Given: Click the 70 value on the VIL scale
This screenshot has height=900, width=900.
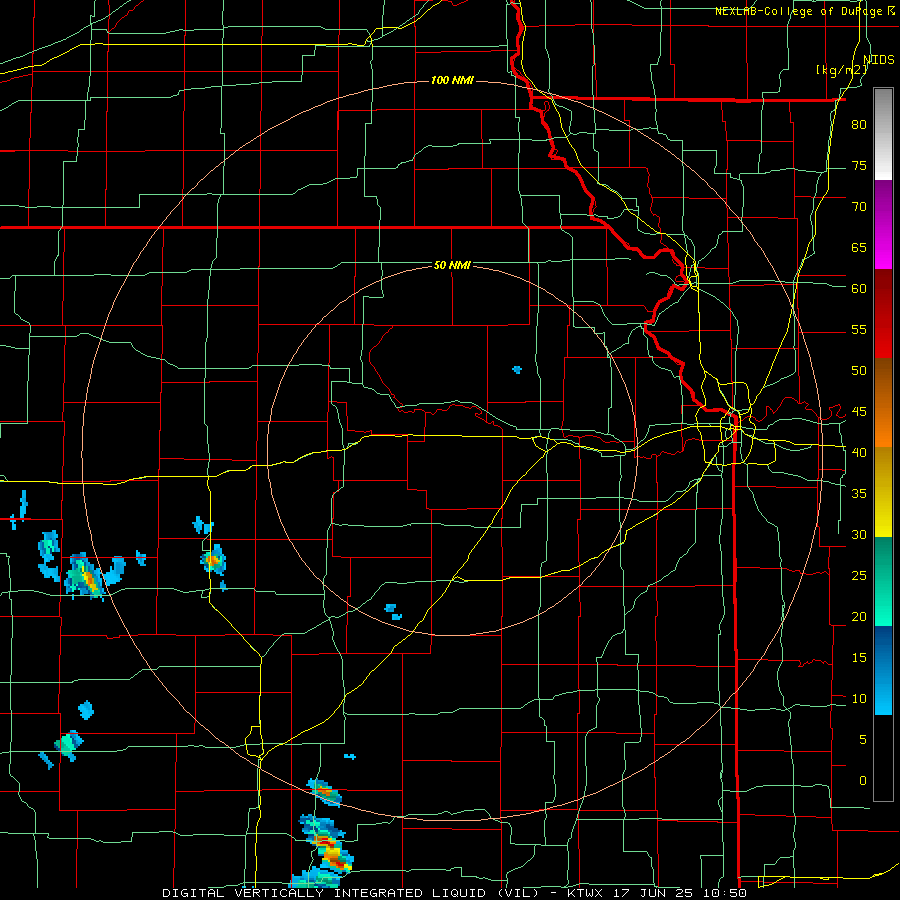Looking at the screenshot, I should click(859, 207).
